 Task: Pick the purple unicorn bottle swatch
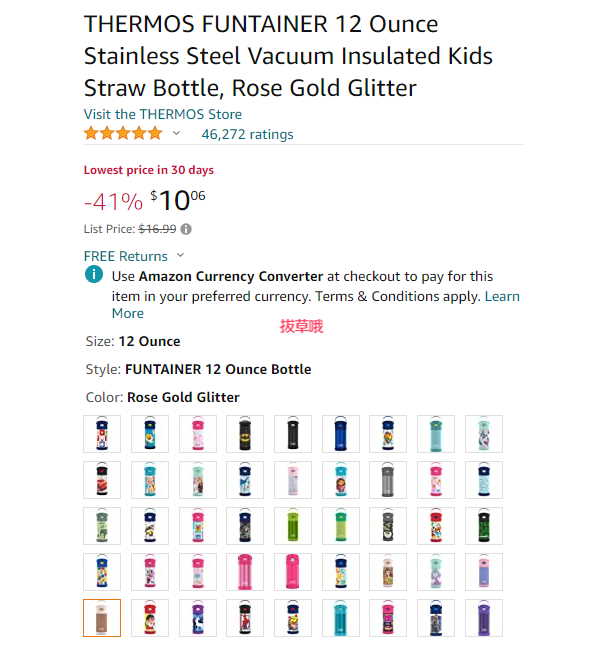(x=198, y=618)
